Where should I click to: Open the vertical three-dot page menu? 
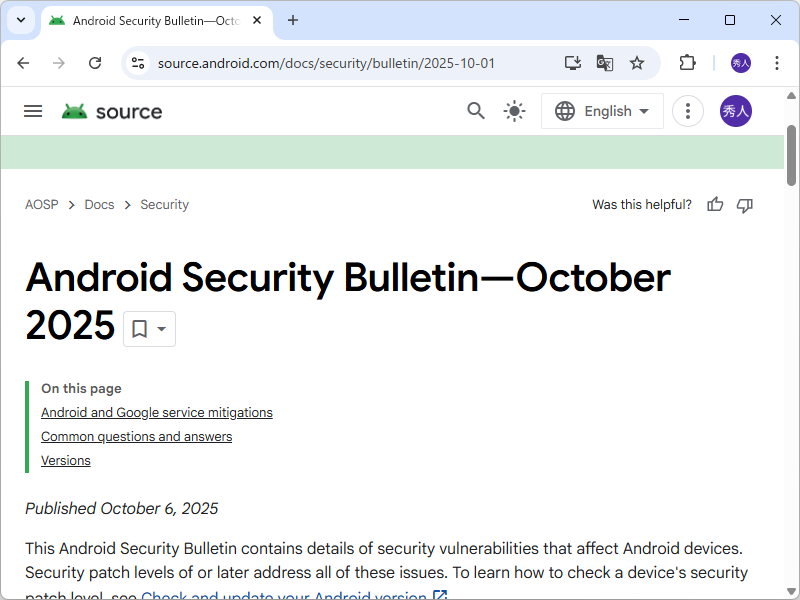coord(688,111)
